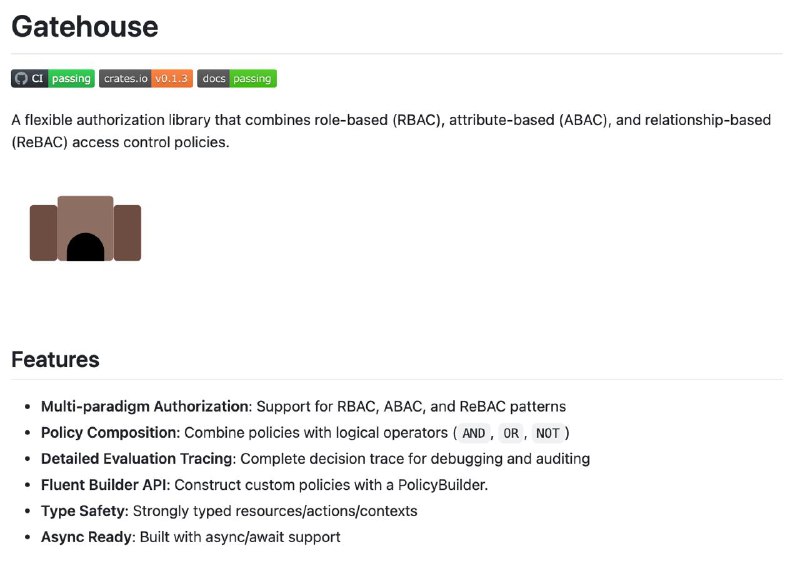The height and width of the screenshot is (561, 800).
Task: Click the Multi-paradigm Authorization bullet text
Action: click(x=304, y=406)
